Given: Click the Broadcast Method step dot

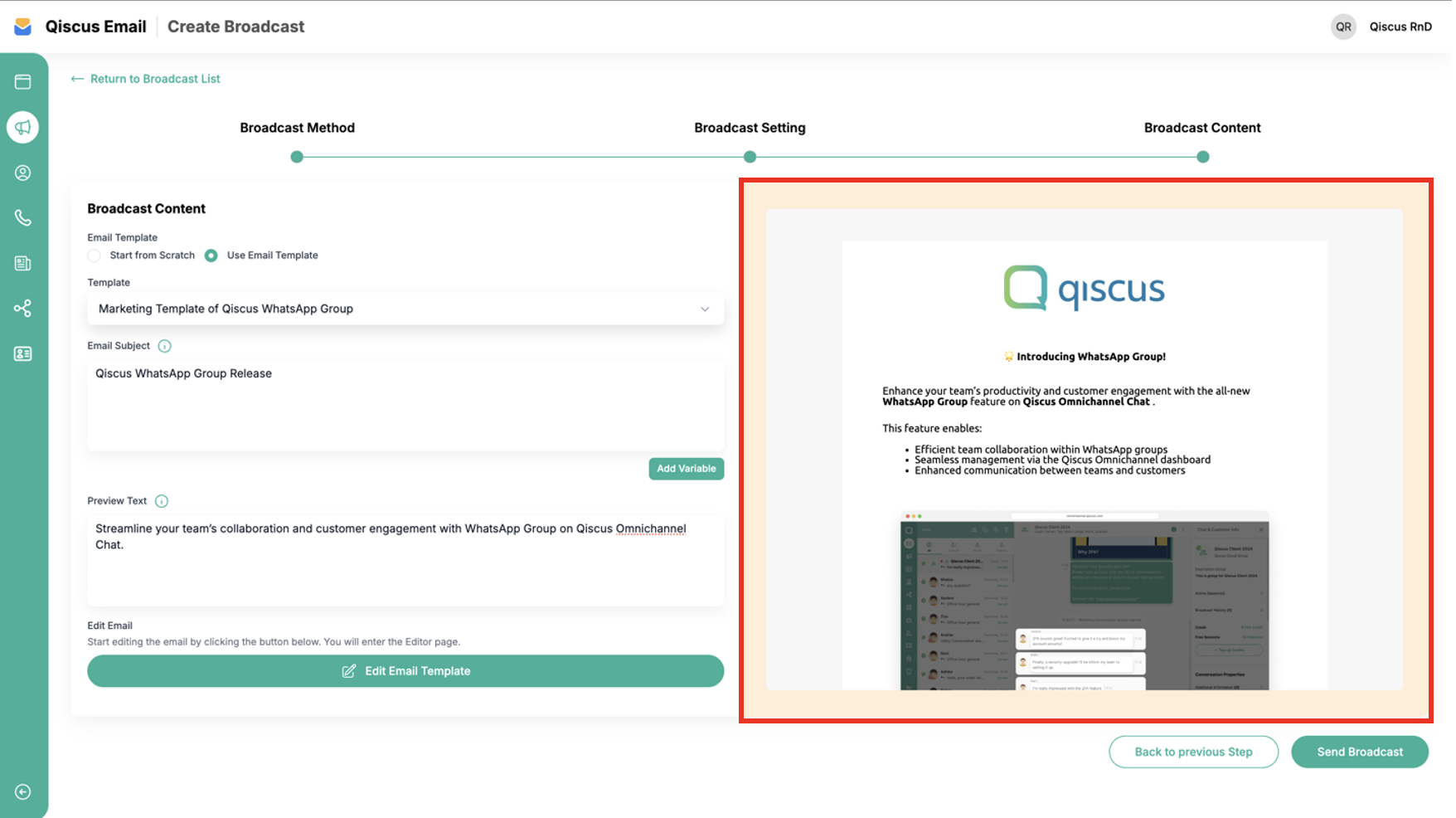Looking at the screenshot, I should pyautogui.click(x=297, y=157).
